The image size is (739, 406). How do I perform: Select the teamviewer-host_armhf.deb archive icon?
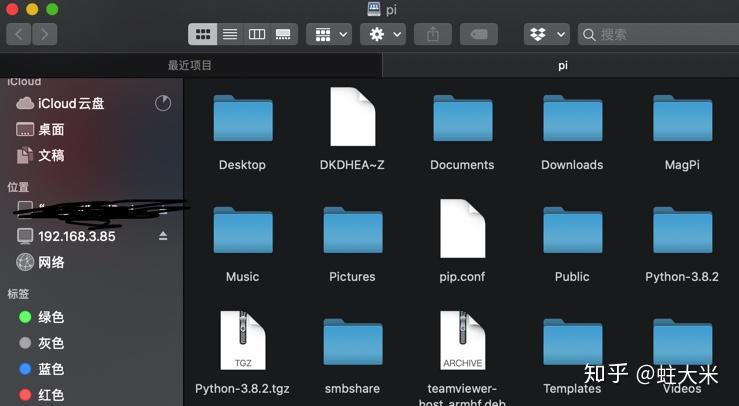[x=462, y=340]
